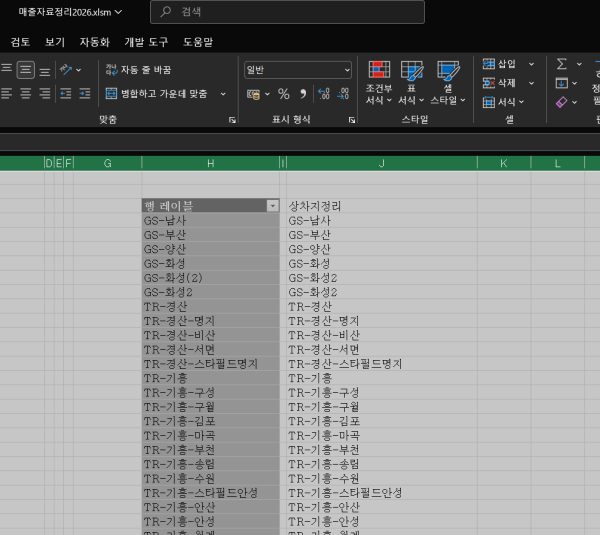Apply percent style

(x=284, y=94)
